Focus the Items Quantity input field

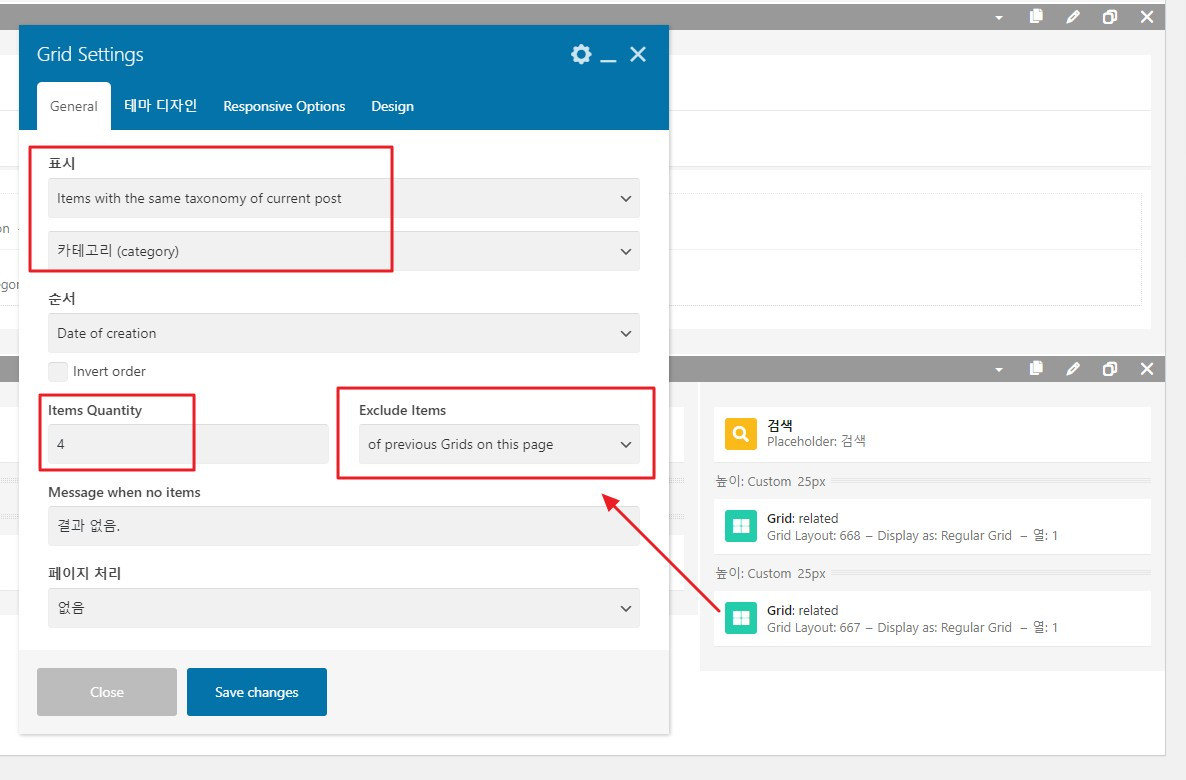point(188,444)
